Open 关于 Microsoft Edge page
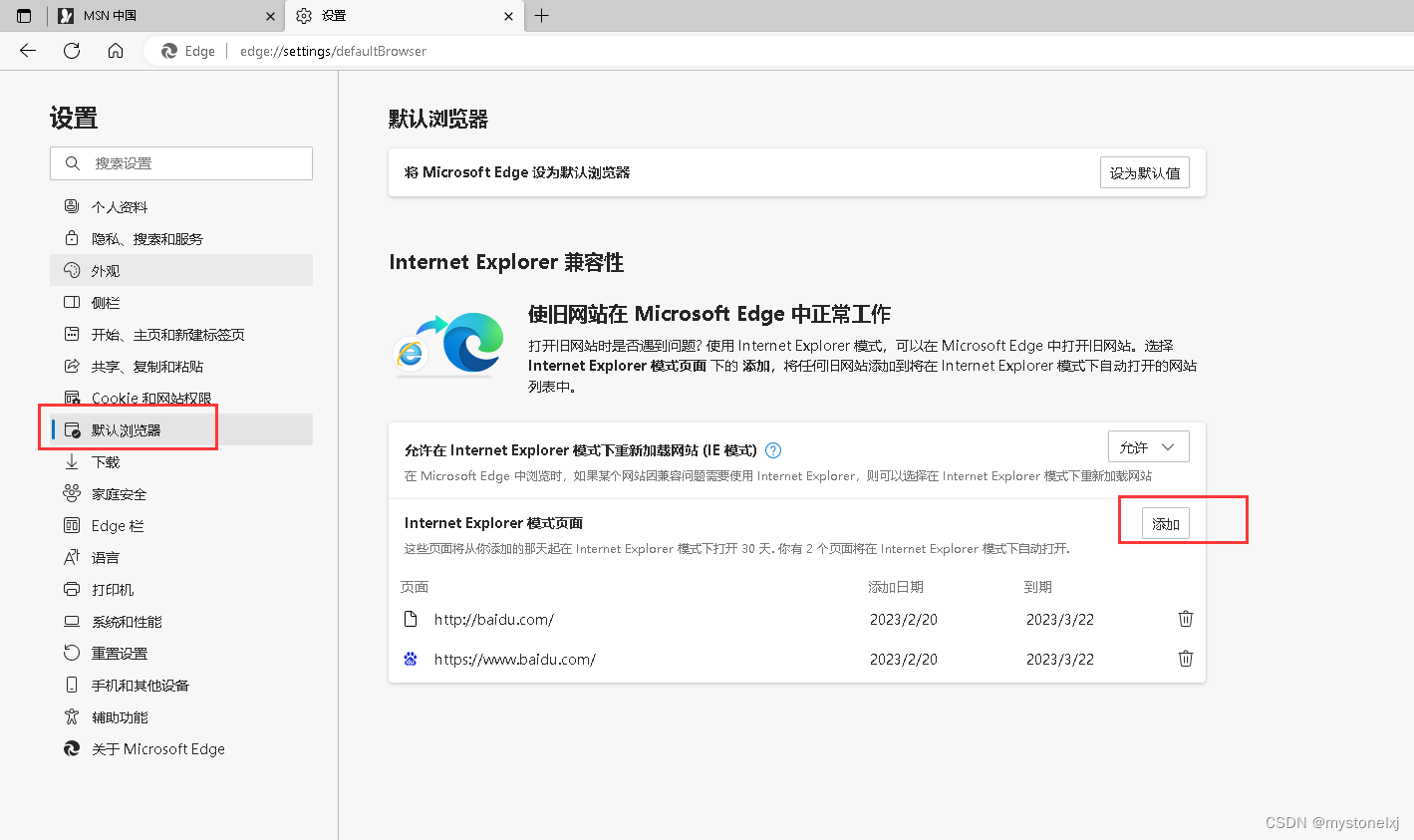Viewport: 1414px width, 840px height. (181, 749)
